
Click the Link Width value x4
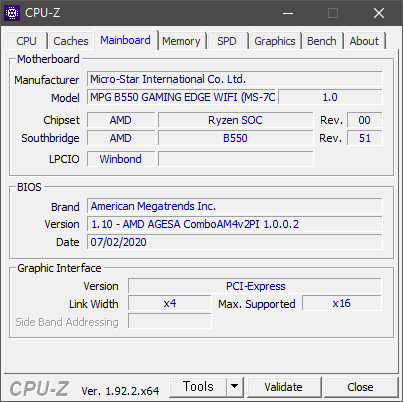pyautogui.click(x=170, y=304)
